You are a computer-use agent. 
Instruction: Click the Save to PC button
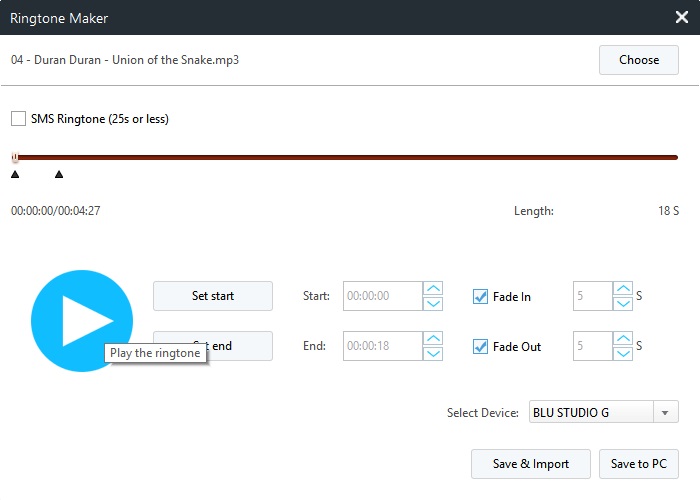(x=638, y=464)
